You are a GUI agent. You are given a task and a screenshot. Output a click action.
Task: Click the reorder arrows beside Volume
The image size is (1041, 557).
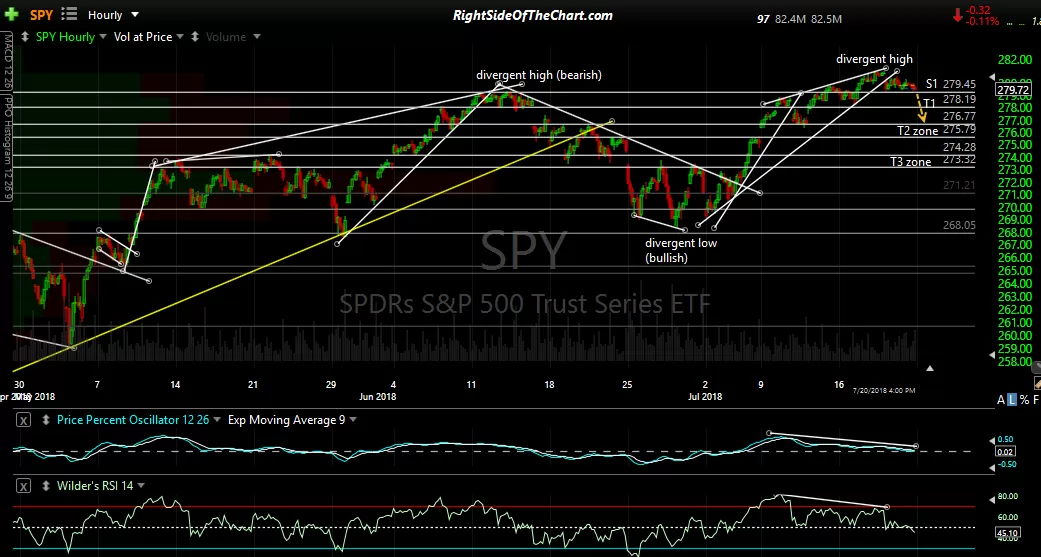pyautogui.click(x=196, y=37)
